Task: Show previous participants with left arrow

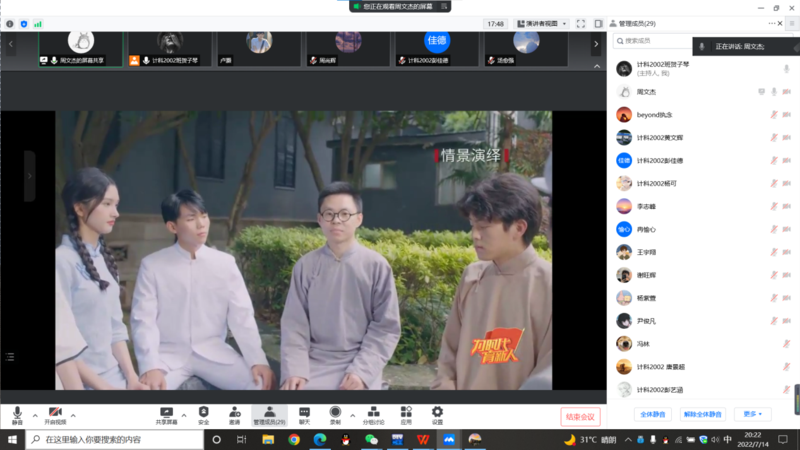Action: (11, 44)
